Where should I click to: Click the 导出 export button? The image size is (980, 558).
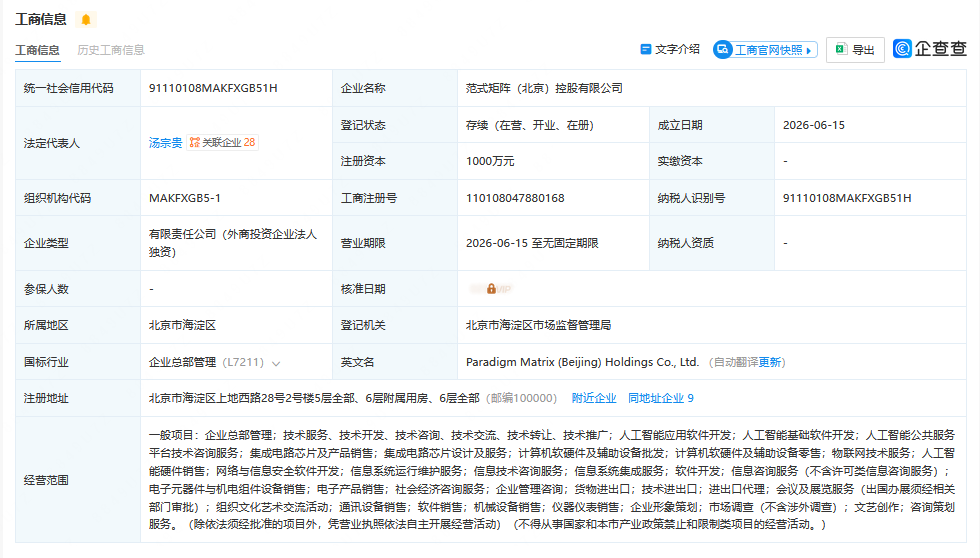click(855, 49)
